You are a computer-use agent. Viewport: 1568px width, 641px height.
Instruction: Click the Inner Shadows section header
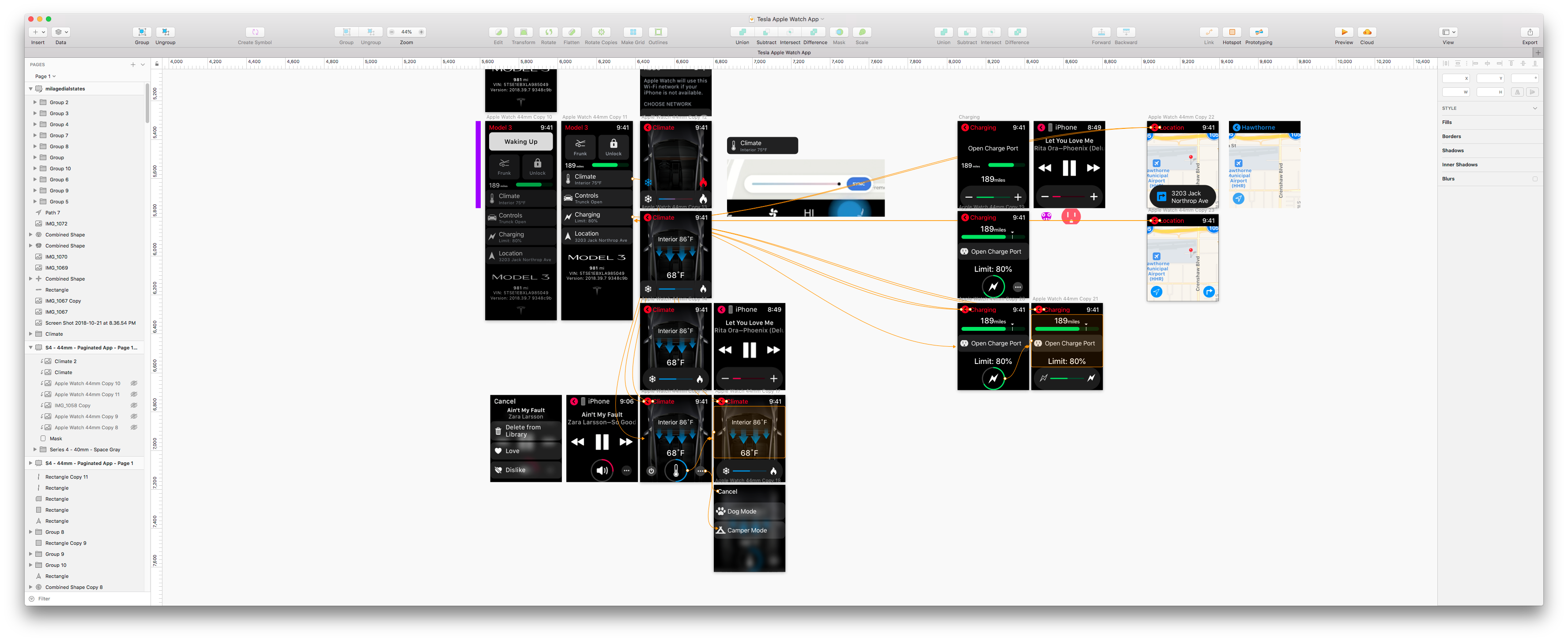pos(1459,165)
